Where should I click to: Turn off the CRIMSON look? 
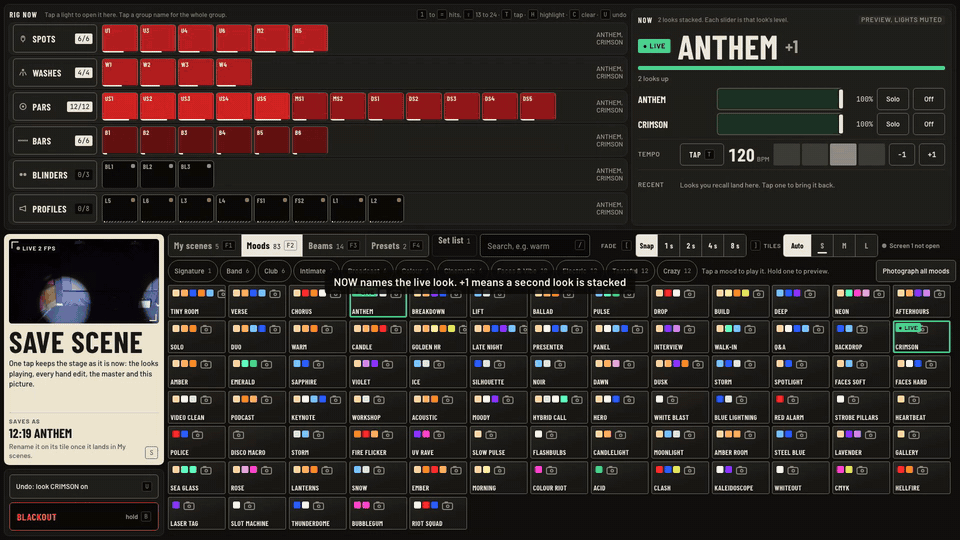[929, 124]
